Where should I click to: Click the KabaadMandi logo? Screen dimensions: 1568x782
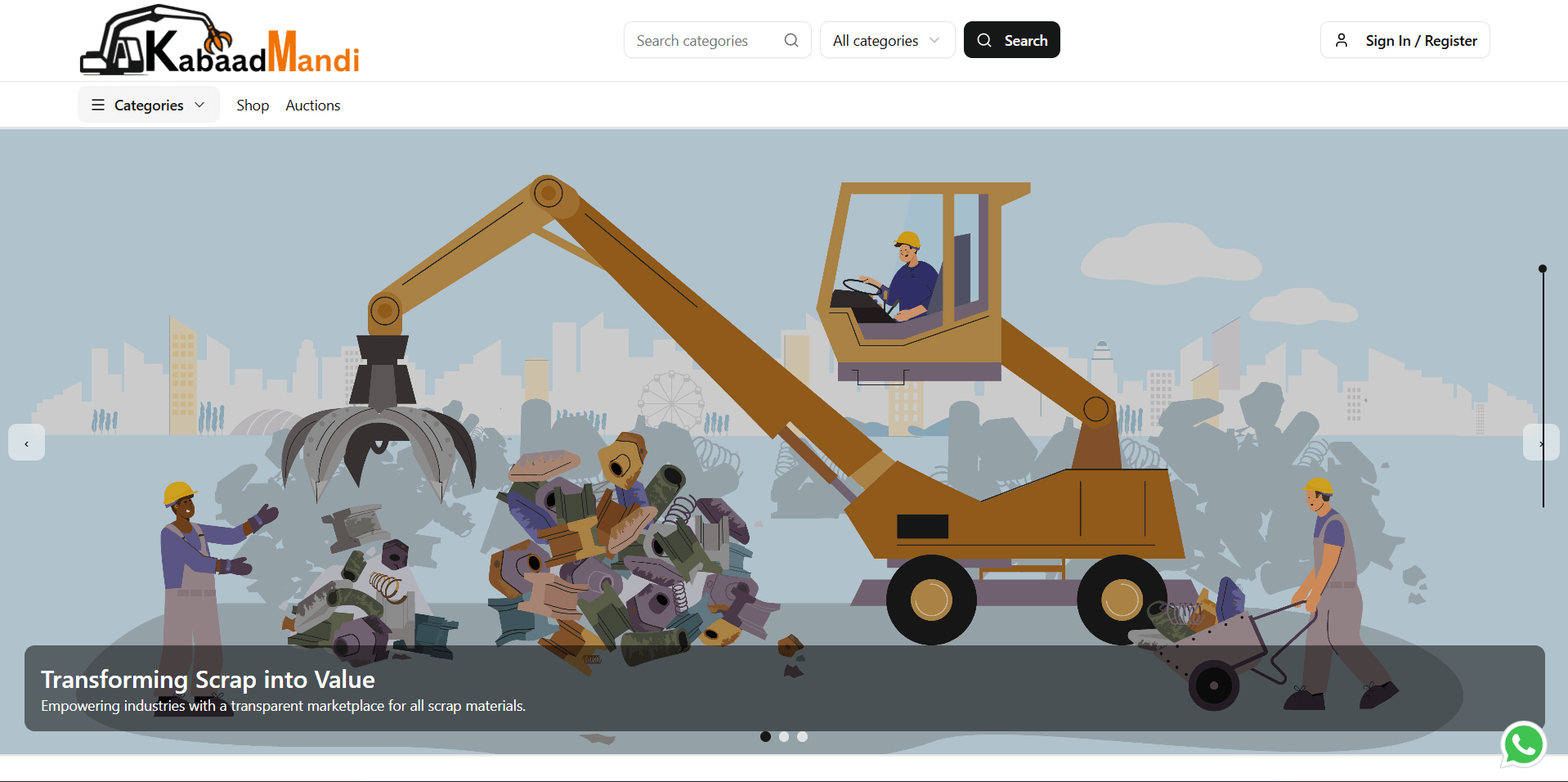[x=219, y=41]
